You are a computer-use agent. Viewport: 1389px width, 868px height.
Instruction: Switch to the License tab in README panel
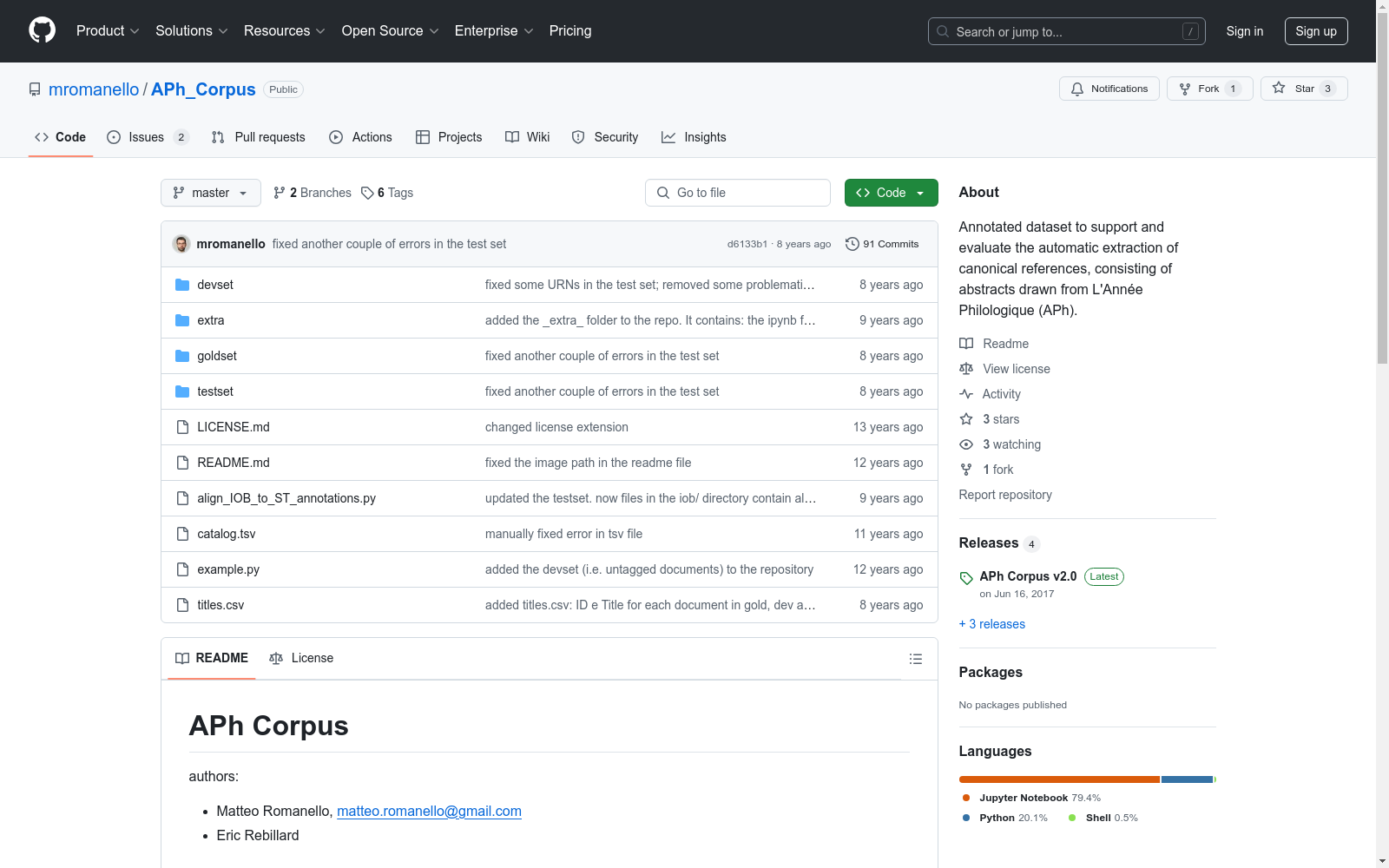[301, 658]
